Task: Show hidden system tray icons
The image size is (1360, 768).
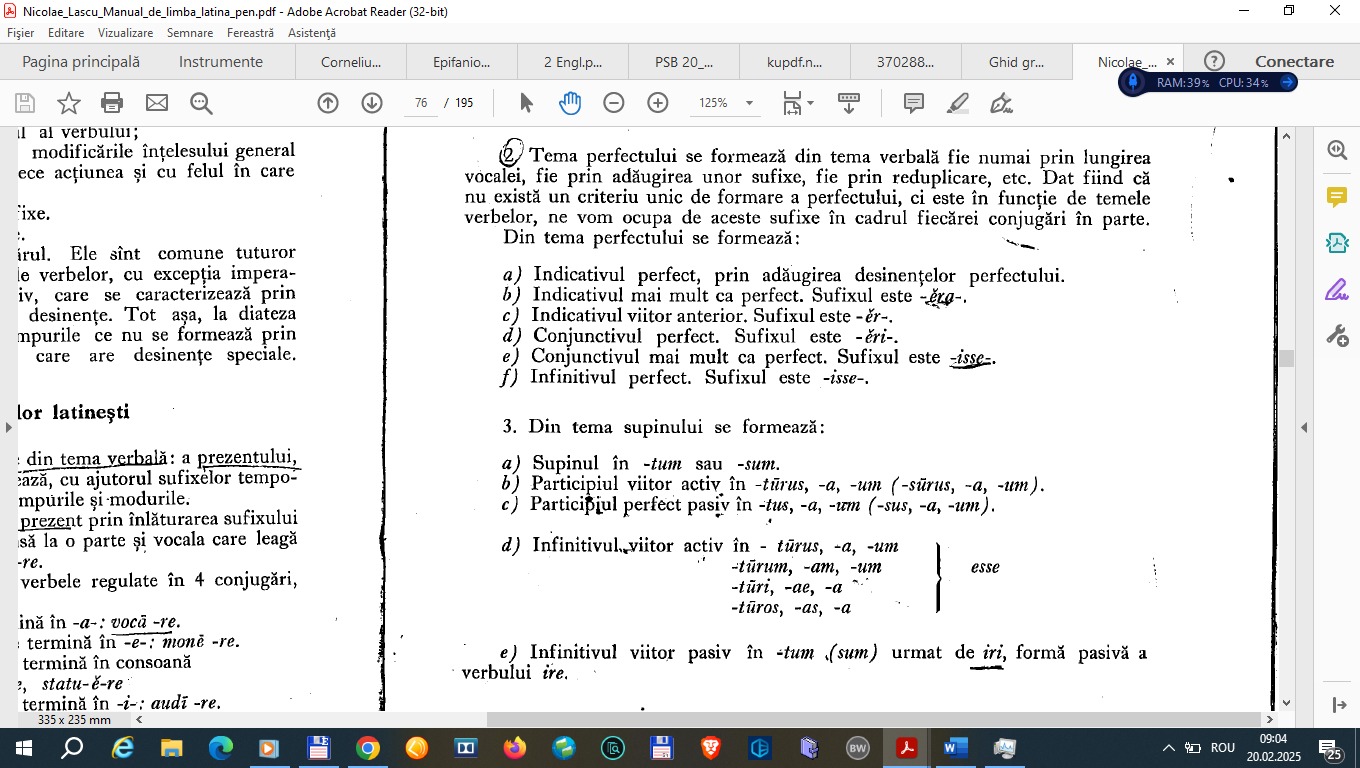Action: pyautogui.click(x=1167, y=748)
